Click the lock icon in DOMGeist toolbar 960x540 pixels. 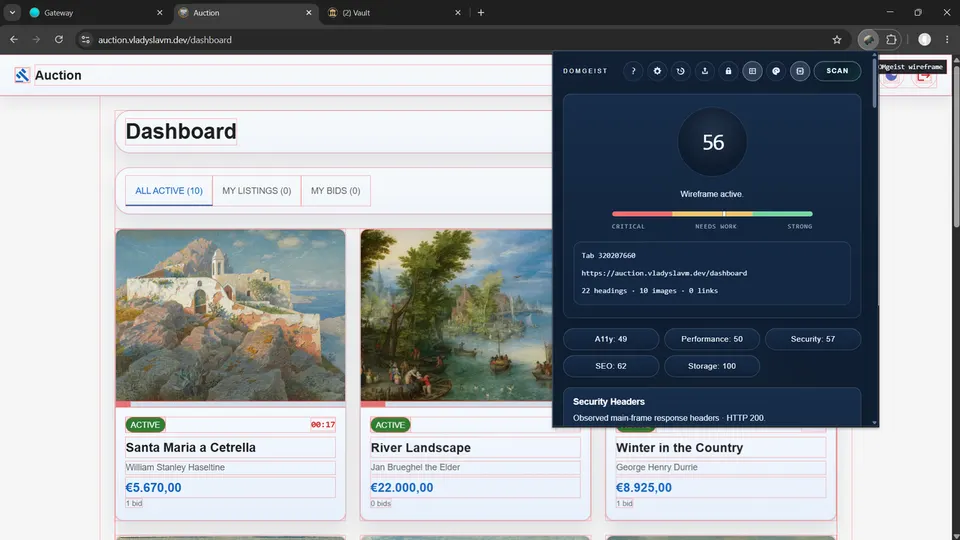728,71
